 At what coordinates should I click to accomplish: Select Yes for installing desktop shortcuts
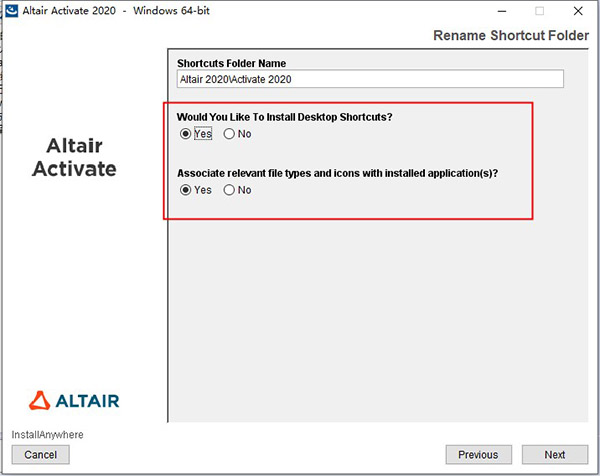[x=185, y=134]
